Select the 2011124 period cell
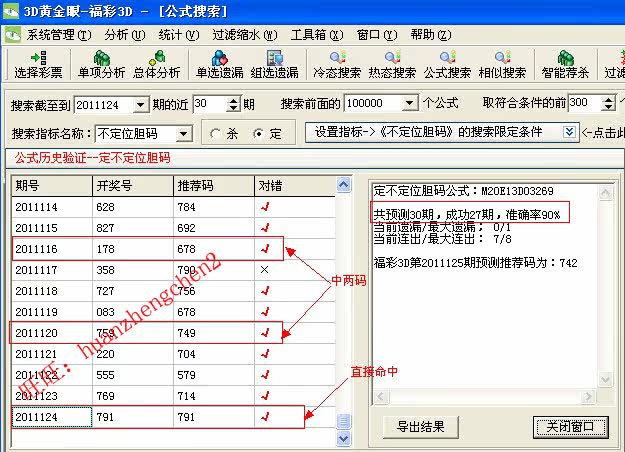Viewport: 625px width, 452px height. (x=52, y=417)
